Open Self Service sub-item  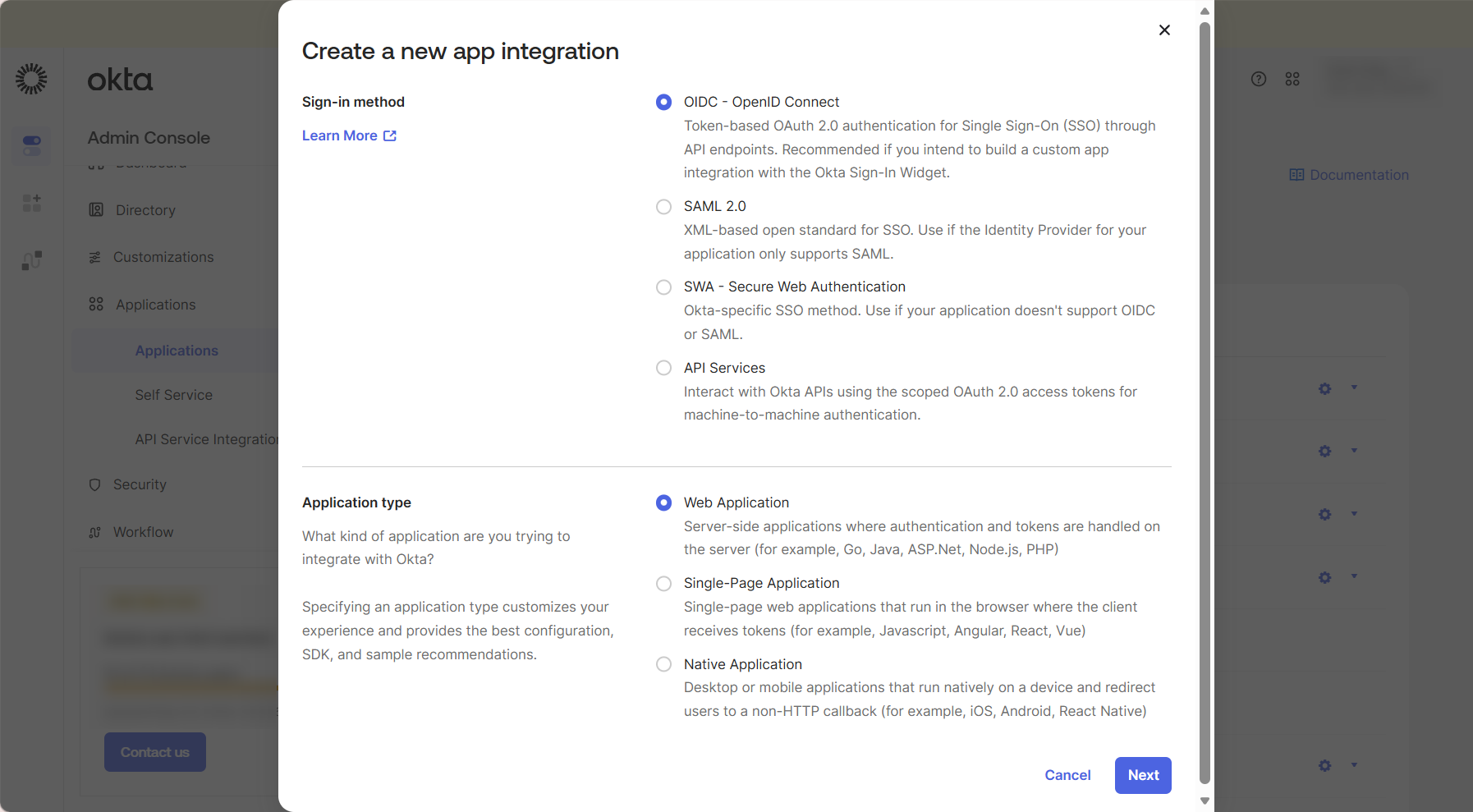[x=173, y=395]
